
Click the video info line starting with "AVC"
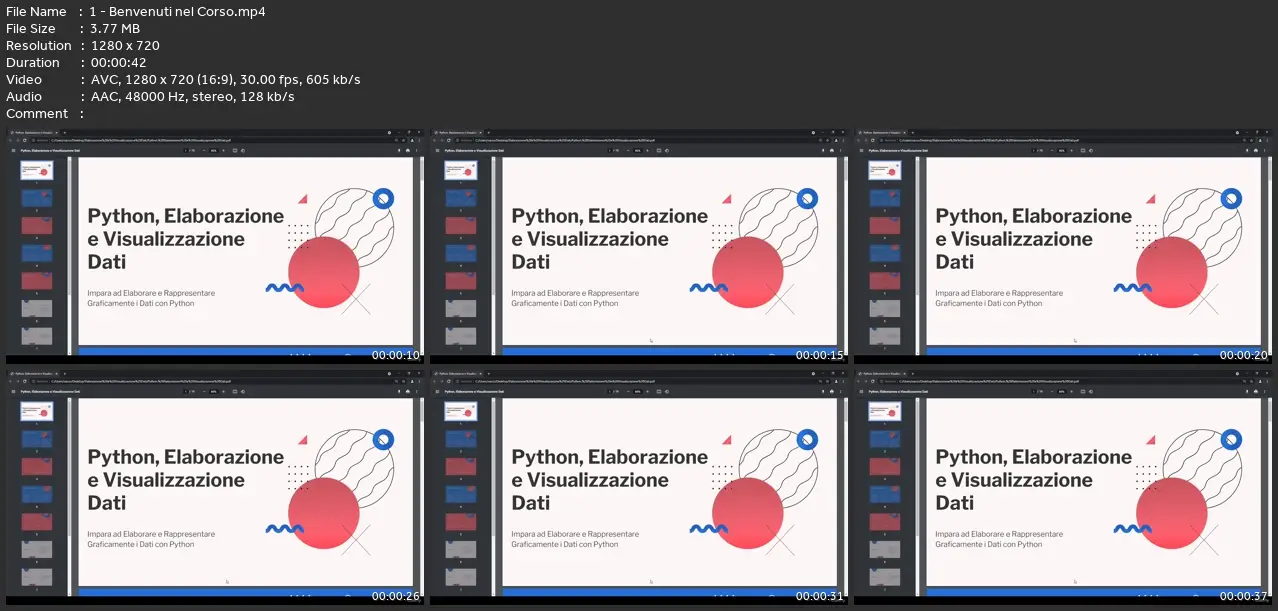224,79
